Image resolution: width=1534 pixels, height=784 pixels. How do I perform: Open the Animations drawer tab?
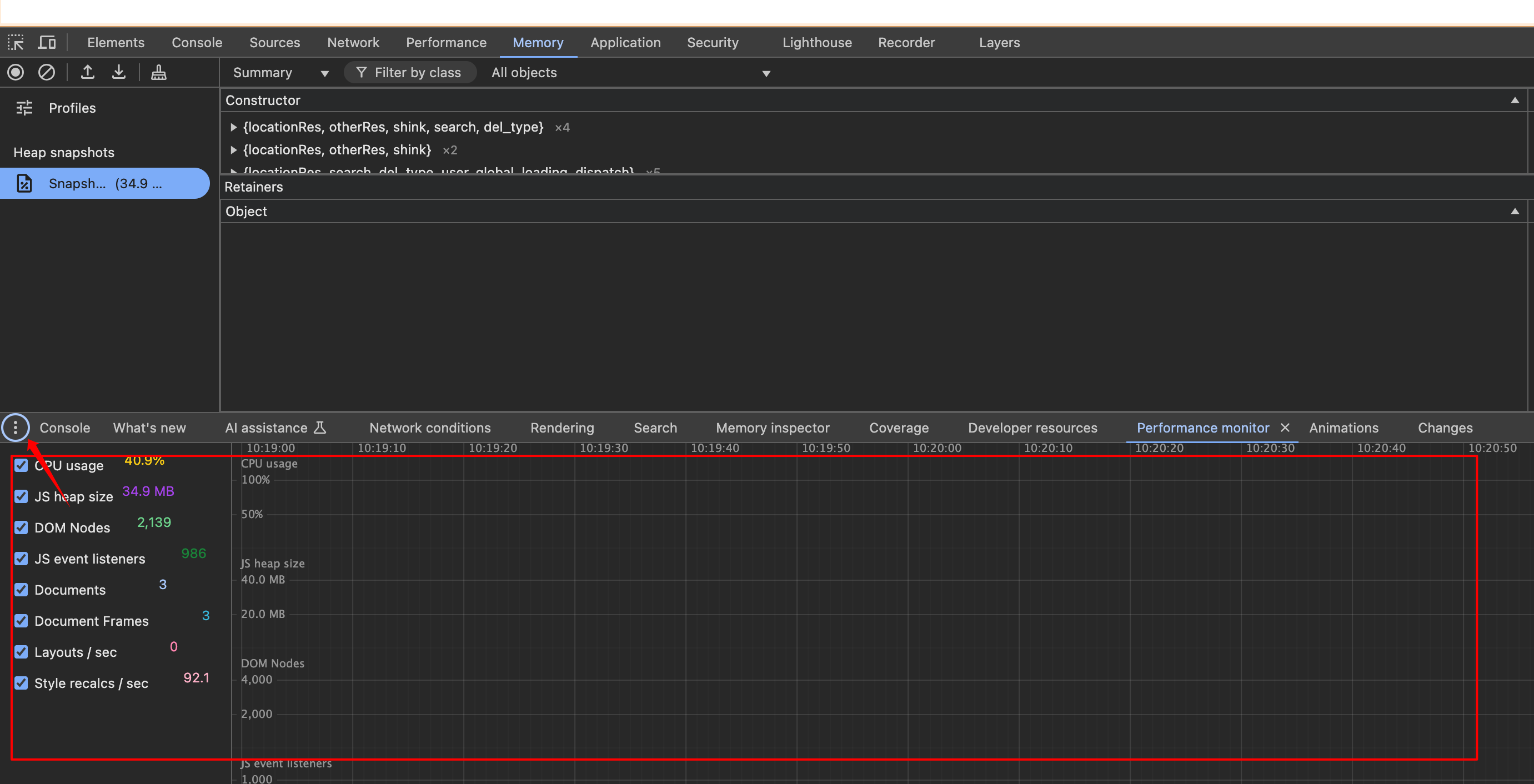1343,428
